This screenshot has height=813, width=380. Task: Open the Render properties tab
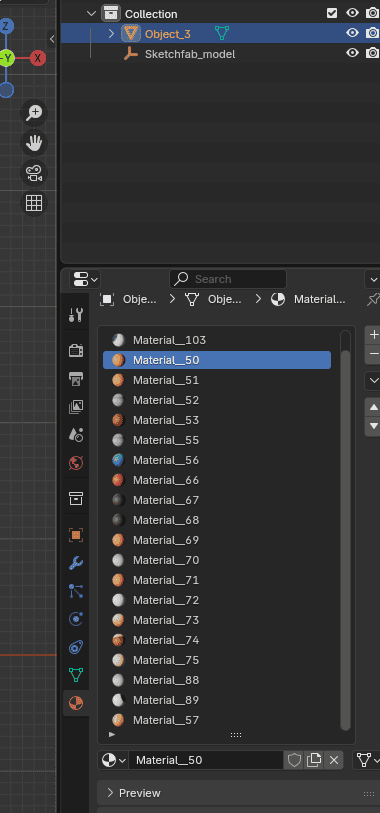click(76, 351)
